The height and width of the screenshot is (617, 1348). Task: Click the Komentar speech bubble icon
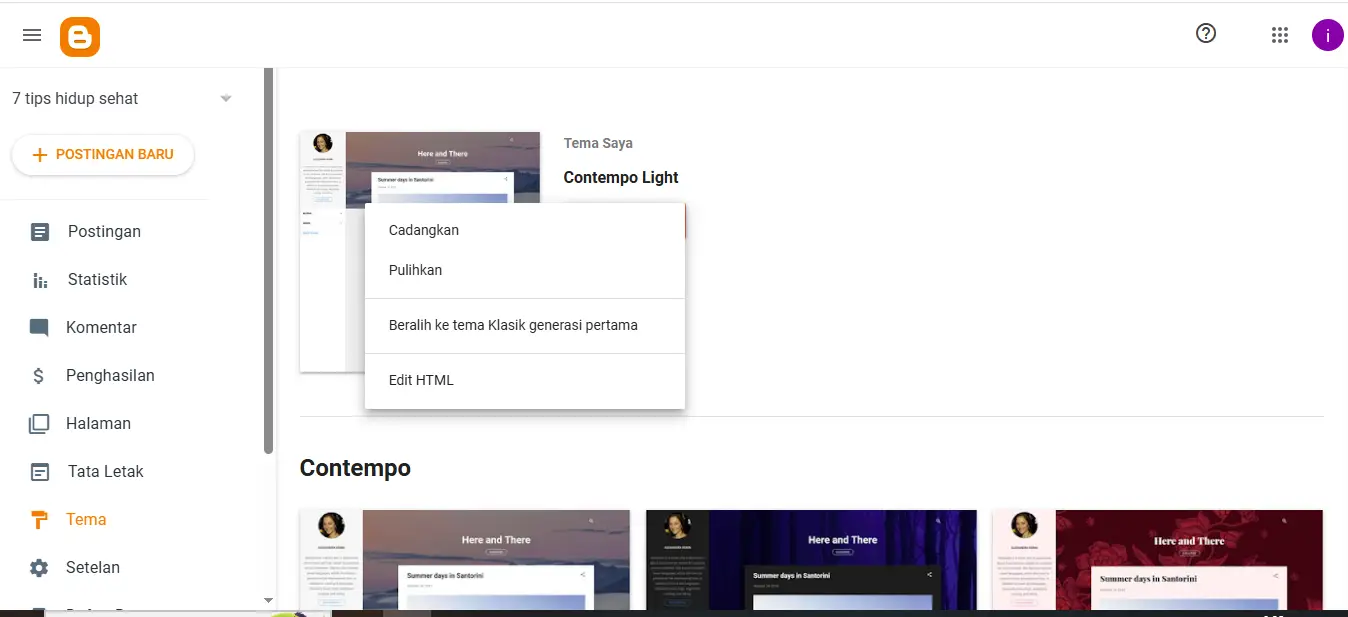point(39,328)
